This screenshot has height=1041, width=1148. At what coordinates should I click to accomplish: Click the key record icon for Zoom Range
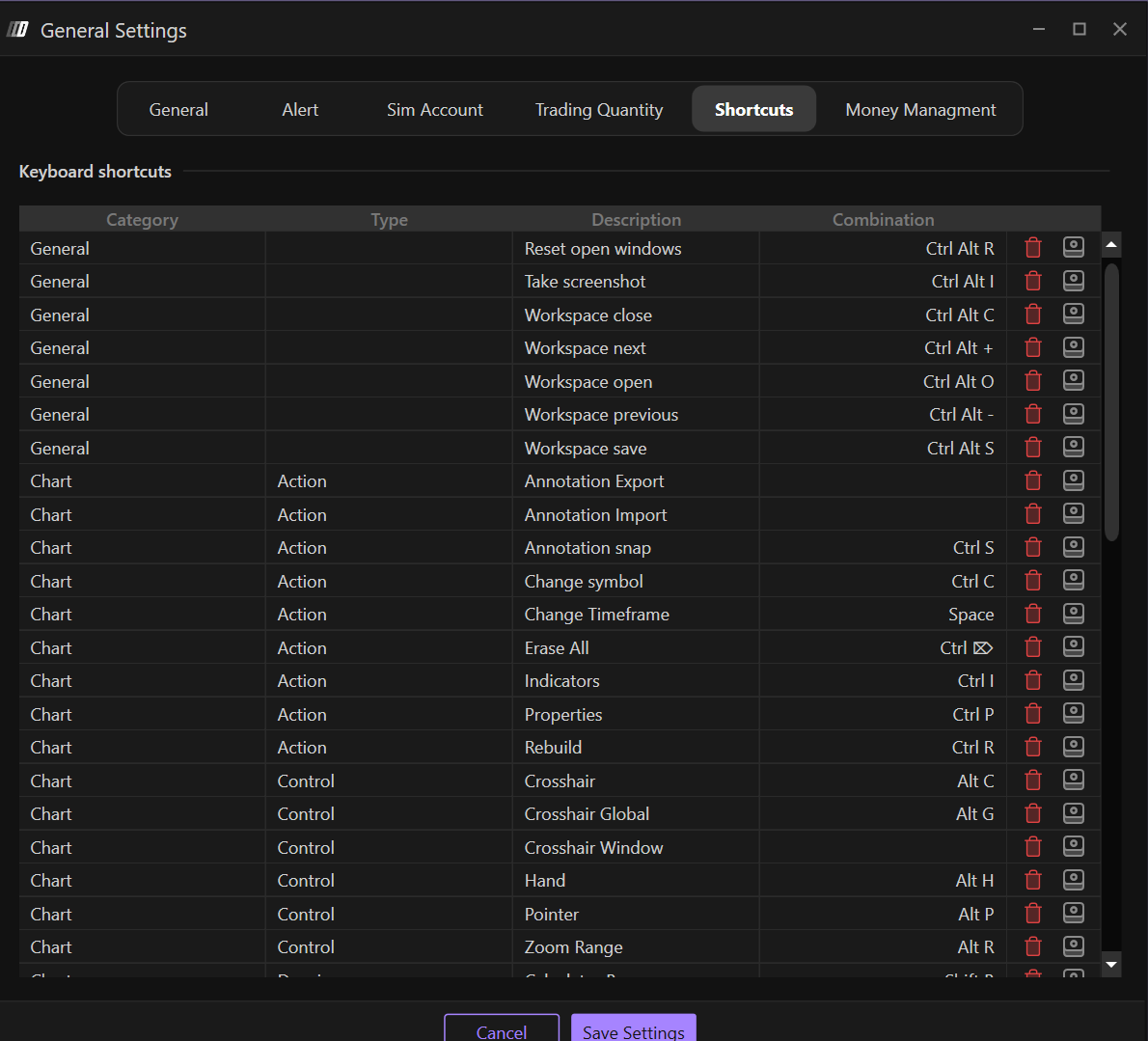1073,946
